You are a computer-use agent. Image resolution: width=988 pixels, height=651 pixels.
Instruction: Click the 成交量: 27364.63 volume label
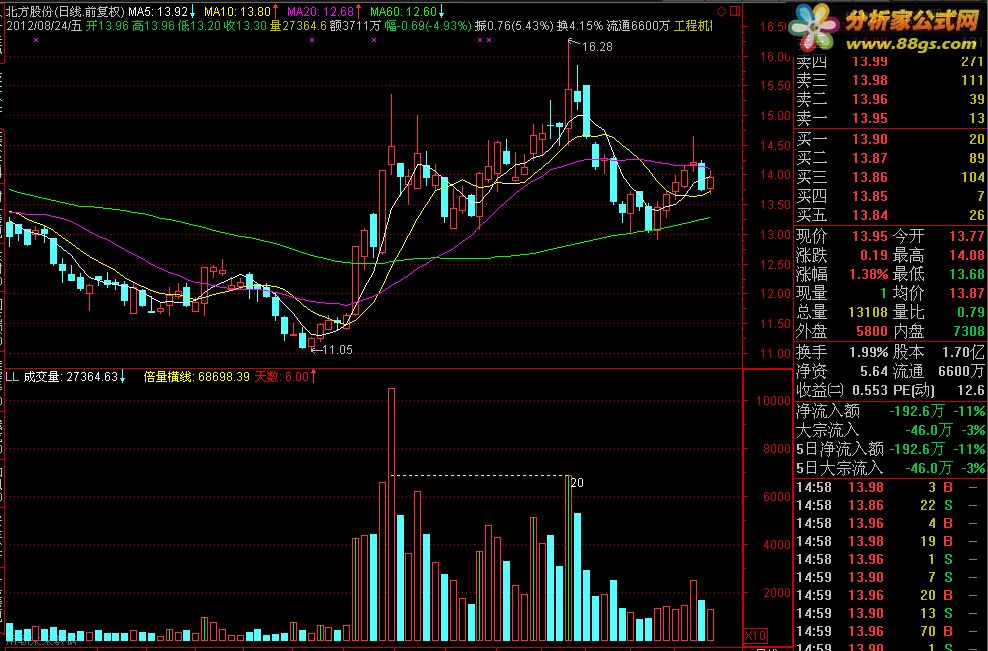(x=71, y=377)
